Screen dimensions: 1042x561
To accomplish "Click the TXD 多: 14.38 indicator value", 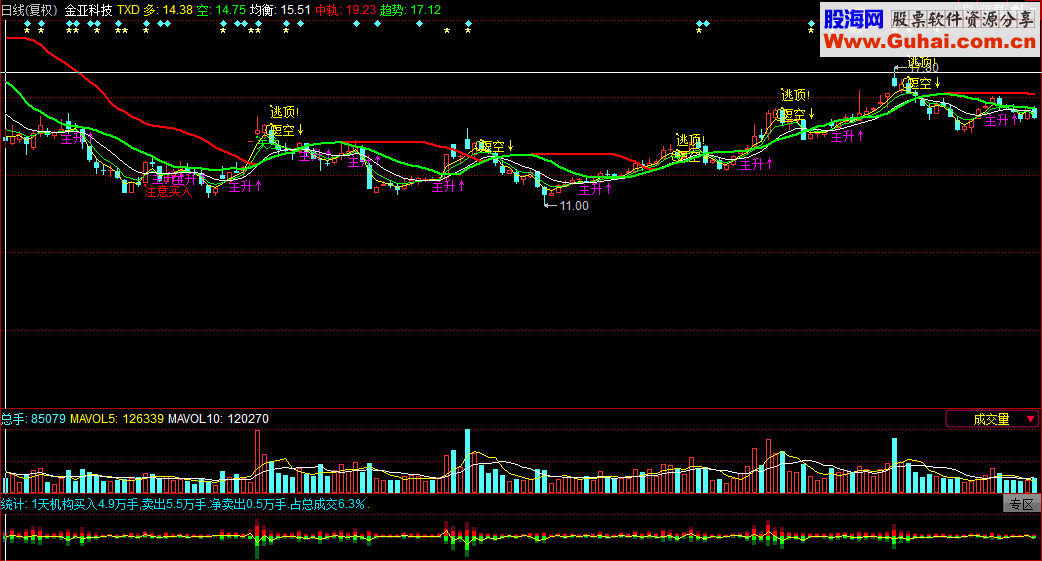I will [x=155, y=10].
